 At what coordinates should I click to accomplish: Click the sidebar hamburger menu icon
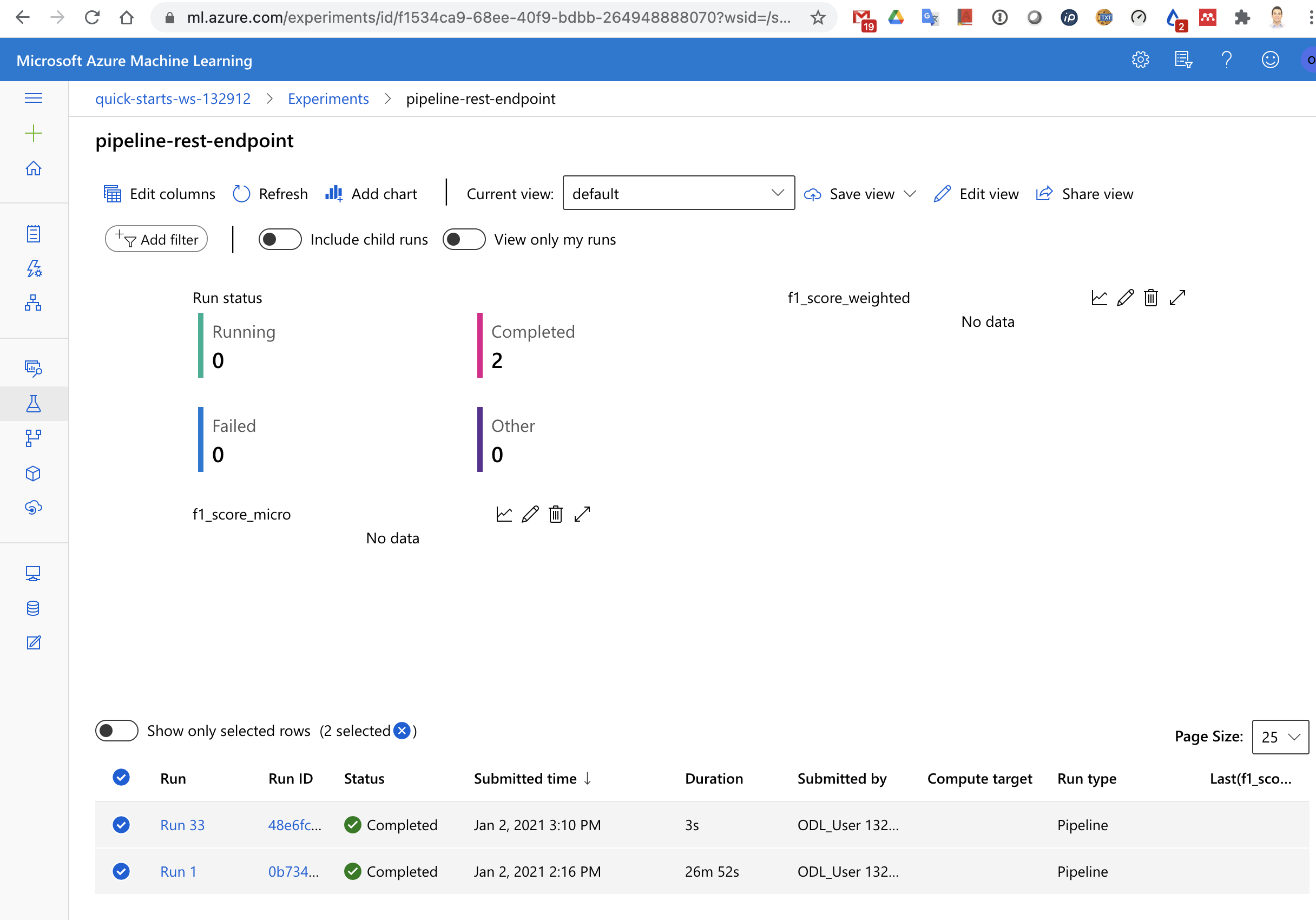tap(33, 98)
